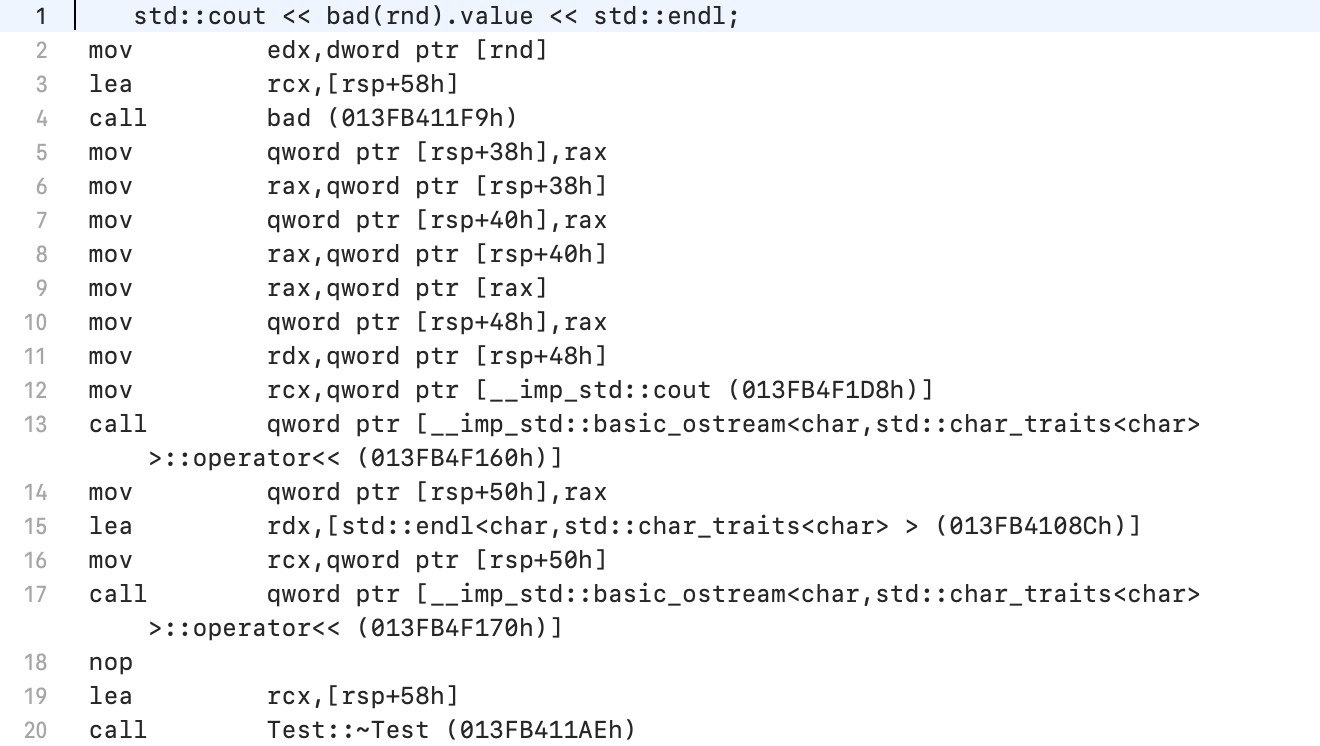The image size is (1320, 746).
Task: Click line number 4 in the gutter
Action: click(x=40, y=118)
